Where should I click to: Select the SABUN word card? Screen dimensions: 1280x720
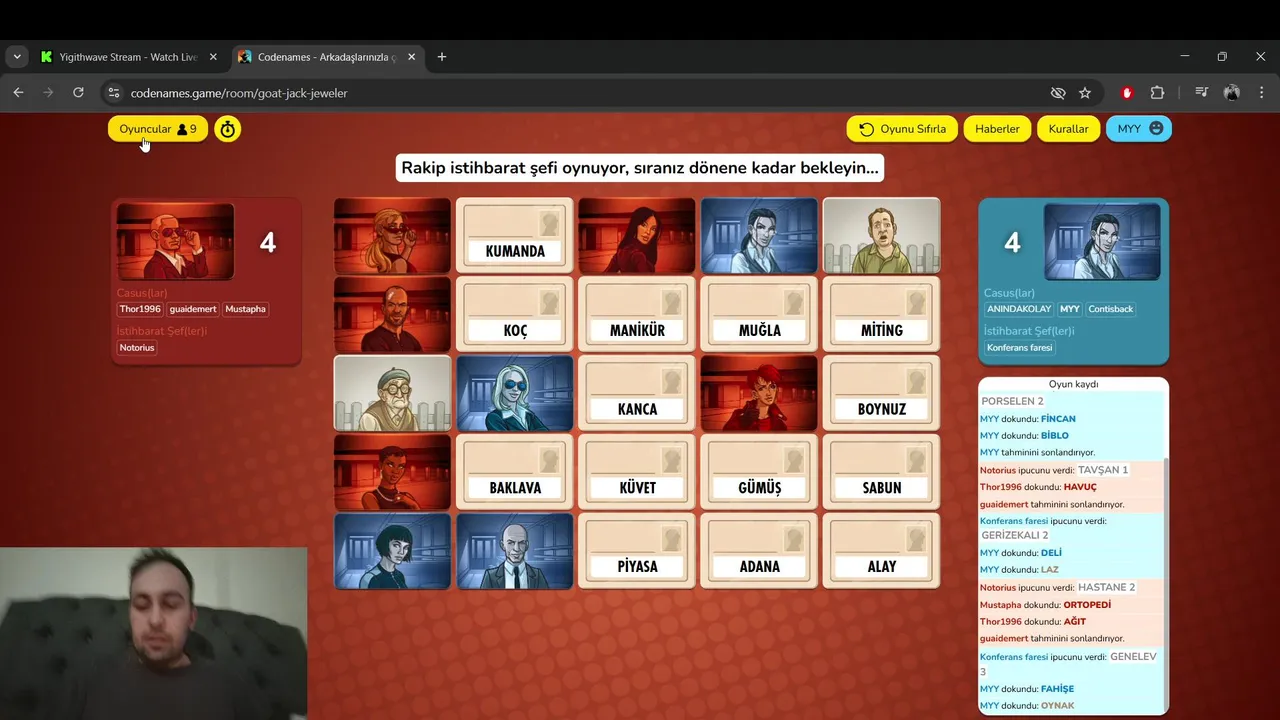pyautogui.click(x=881, y=473)
